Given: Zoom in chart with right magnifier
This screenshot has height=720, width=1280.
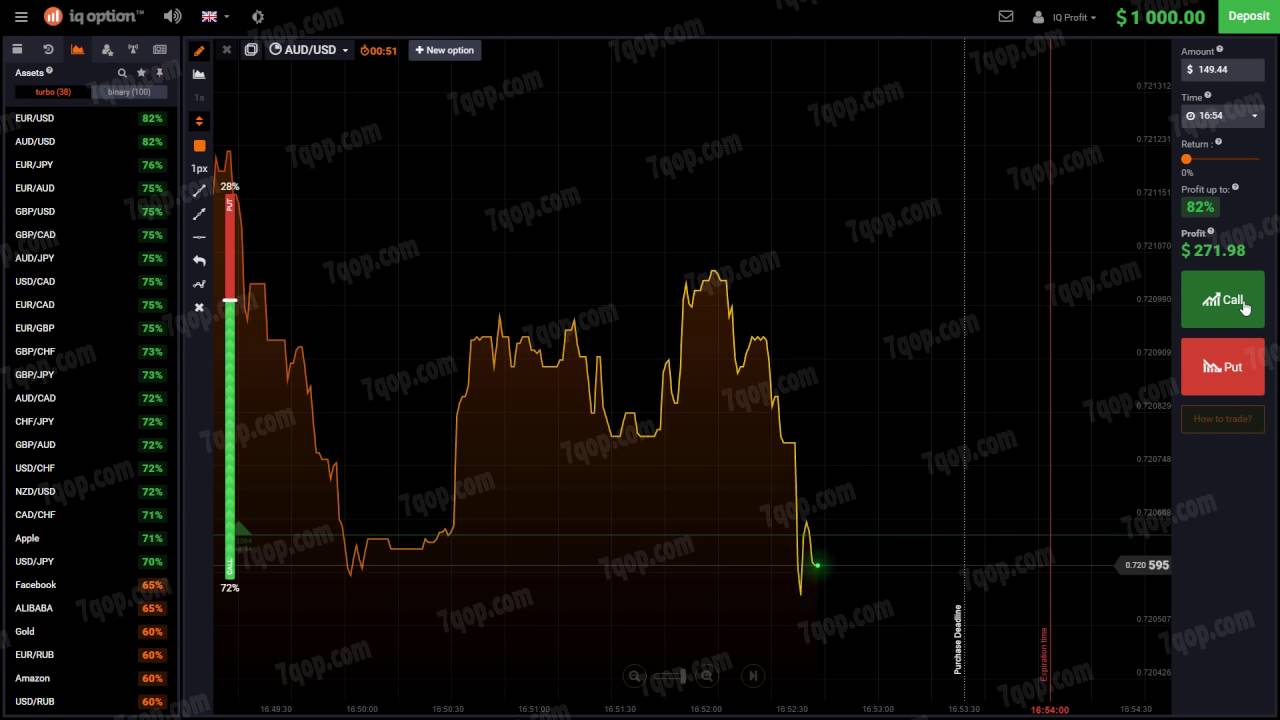Looking at the screenshot, I should [x=707, y=676].
